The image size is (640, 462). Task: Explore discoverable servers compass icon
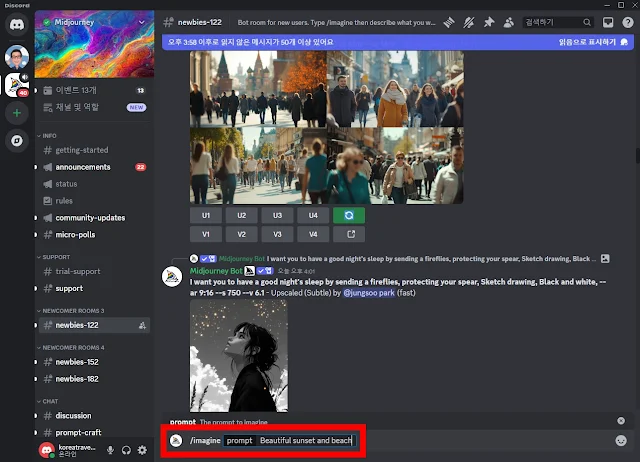(x=17, y=141)
